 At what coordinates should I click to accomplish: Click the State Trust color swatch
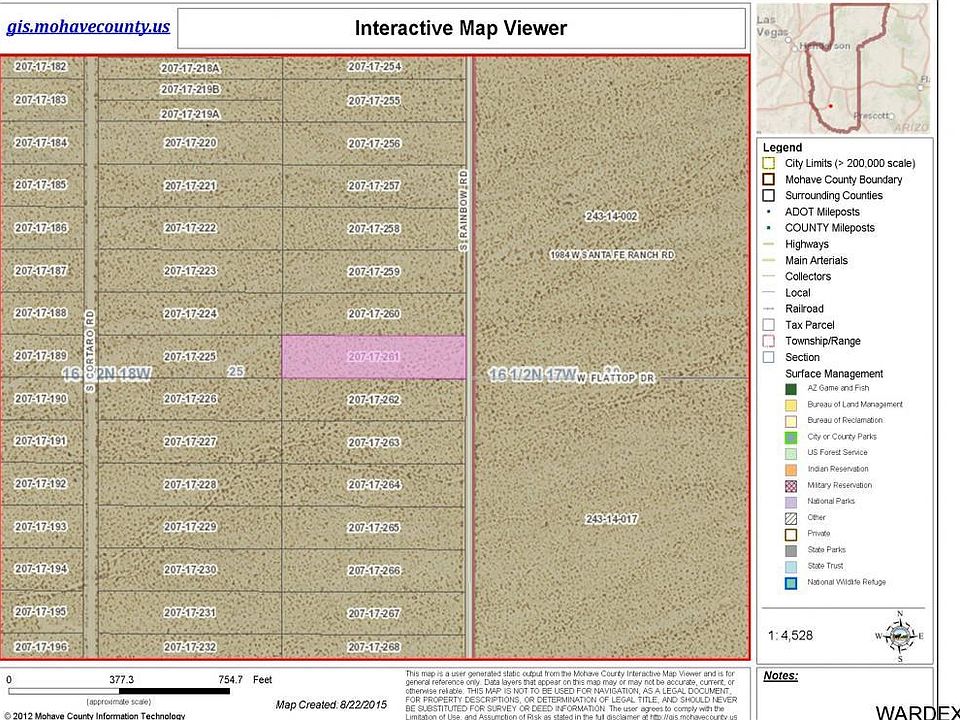[791, 566]
